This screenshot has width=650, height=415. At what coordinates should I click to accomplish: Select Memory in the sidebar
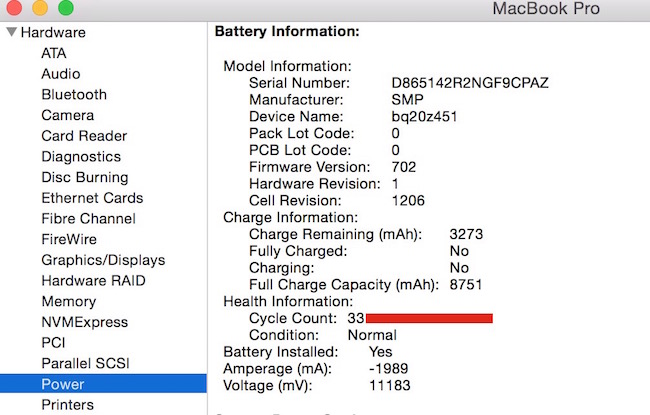[x=69, y=301]
